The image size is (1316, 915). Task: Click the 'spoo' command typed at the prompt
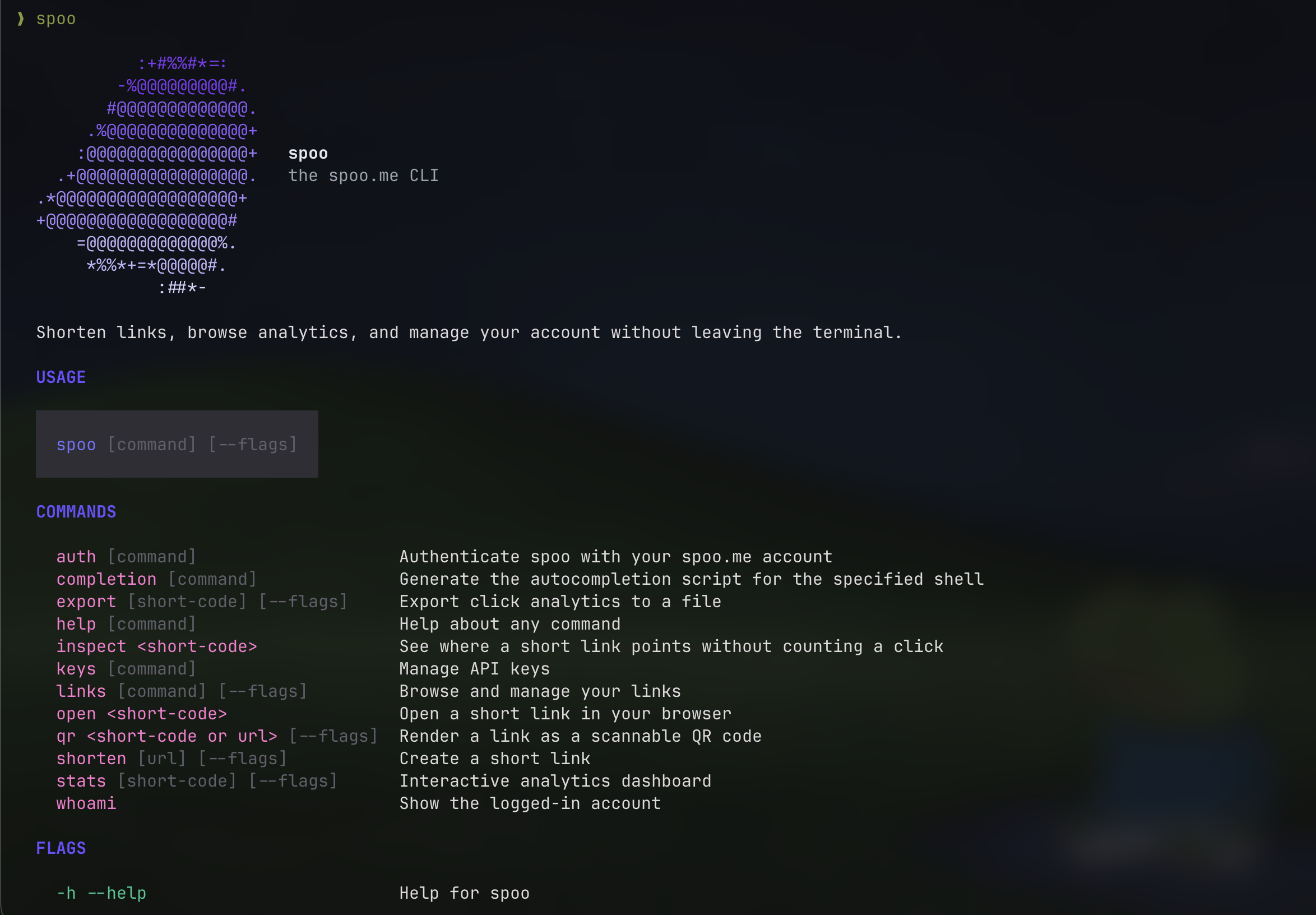tap(55, 19)
